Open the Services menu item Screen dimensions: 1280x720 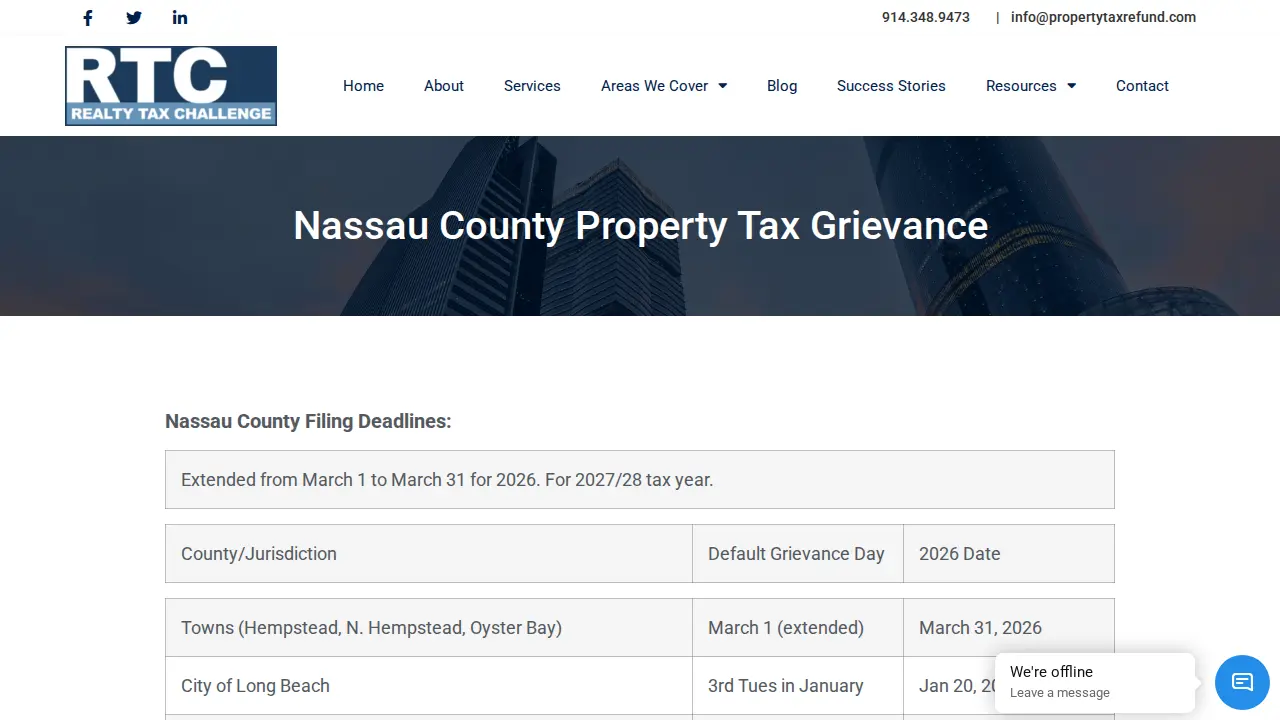(532, 86)
